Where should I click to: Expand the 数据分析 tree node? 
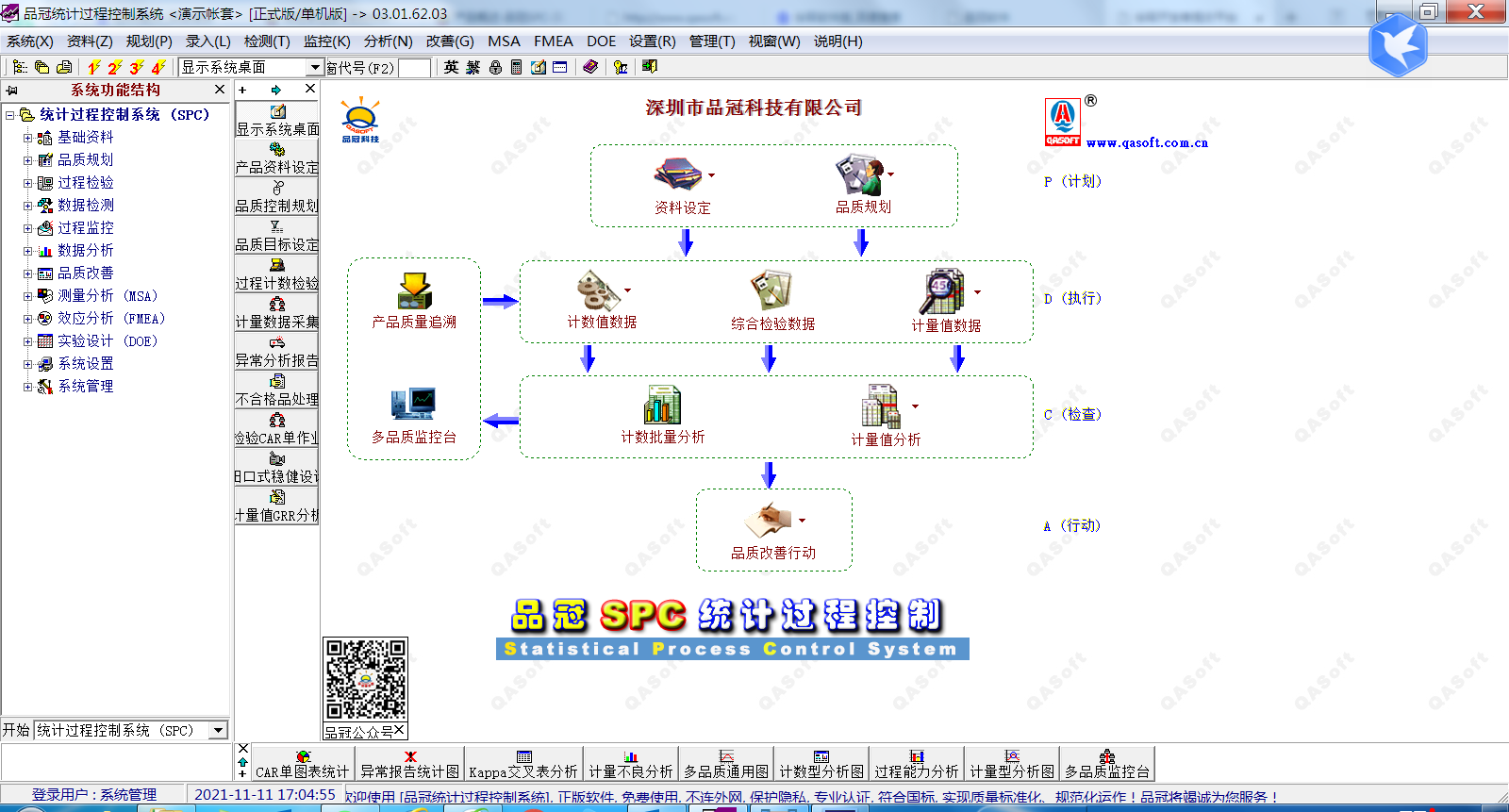(27, 251)
